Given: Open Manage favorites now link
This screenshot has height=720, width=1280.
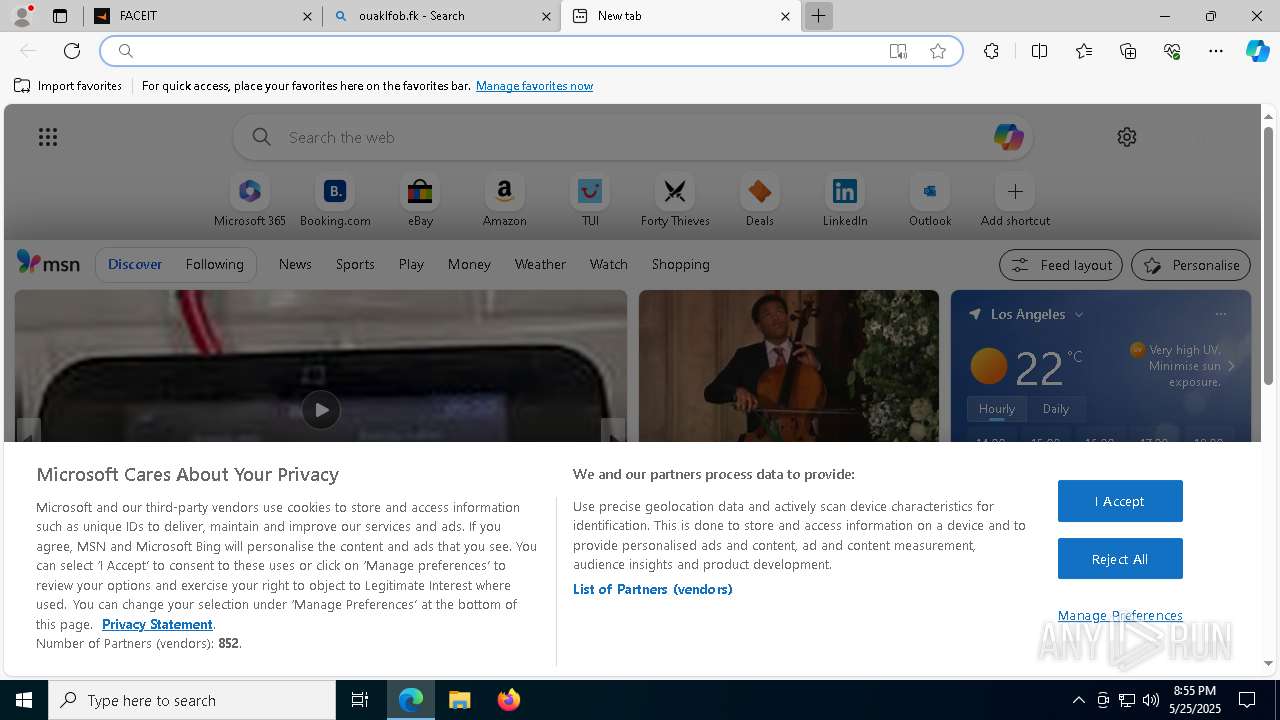Looking at the screenshot, I should pyautogui.click(x=534, y=86).
